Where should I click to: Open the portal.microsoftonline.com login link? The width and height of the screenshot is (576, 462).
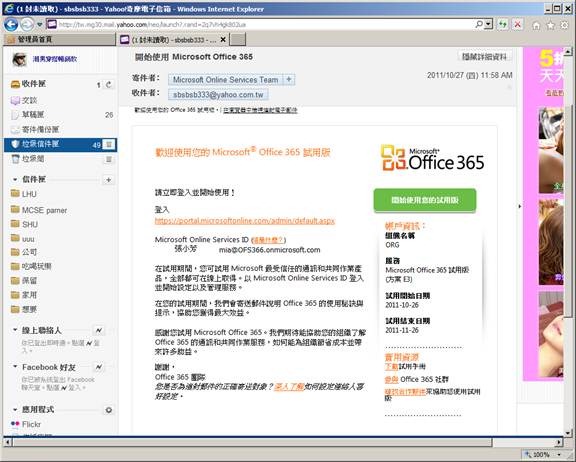coord(245,221)
